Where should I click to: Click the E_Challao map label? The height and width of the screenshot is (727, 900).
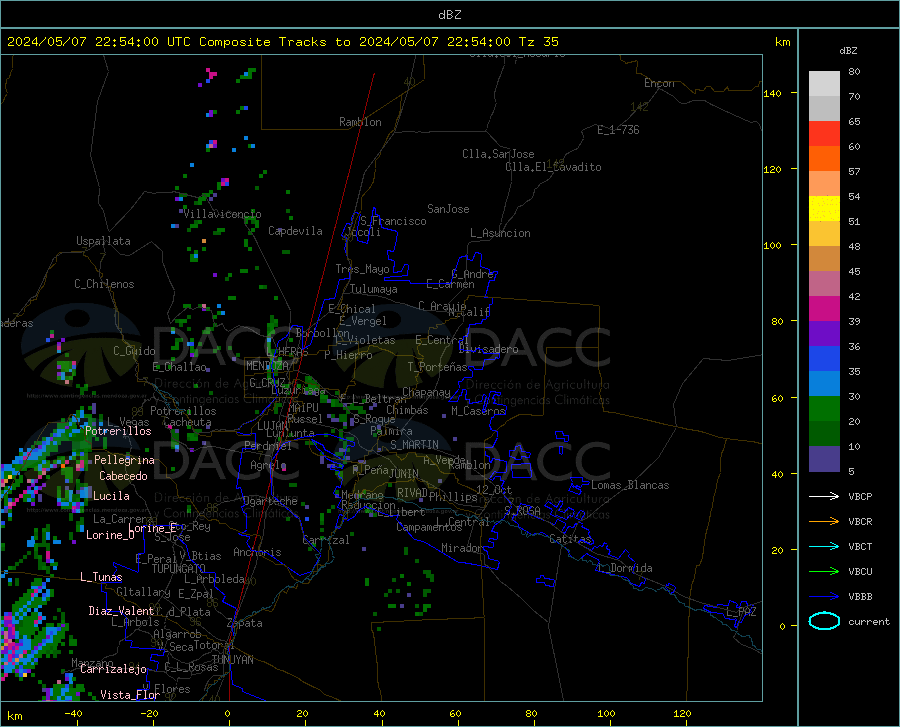(x=179, y=367)
